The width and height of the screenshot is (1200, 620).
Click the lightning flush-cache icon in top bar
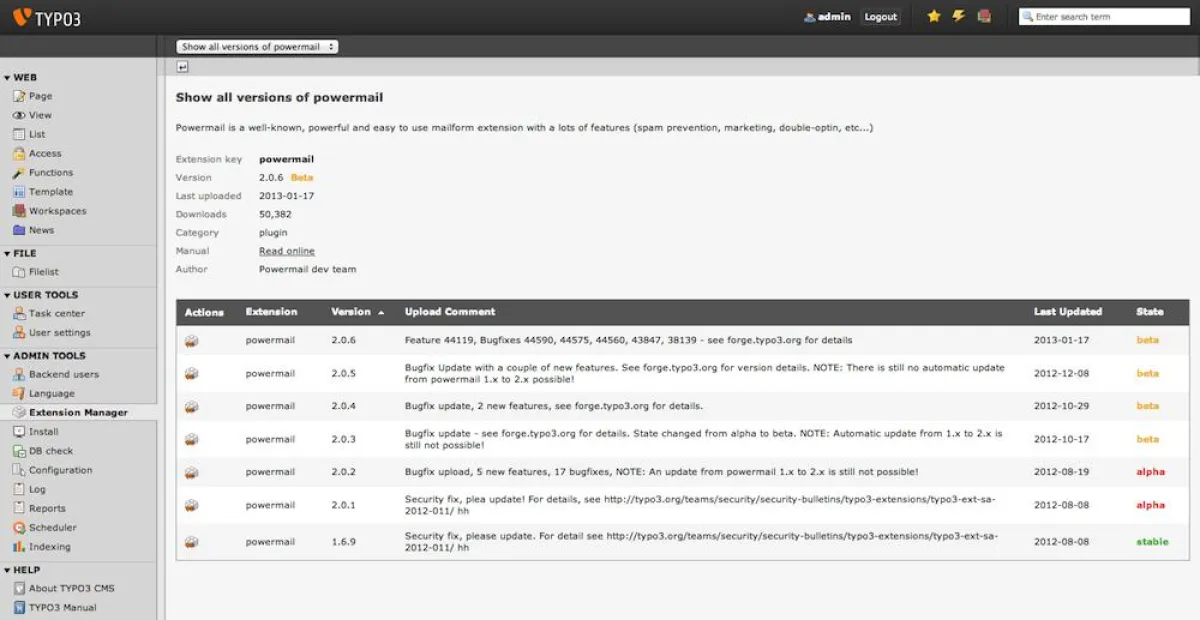(957, 16)
